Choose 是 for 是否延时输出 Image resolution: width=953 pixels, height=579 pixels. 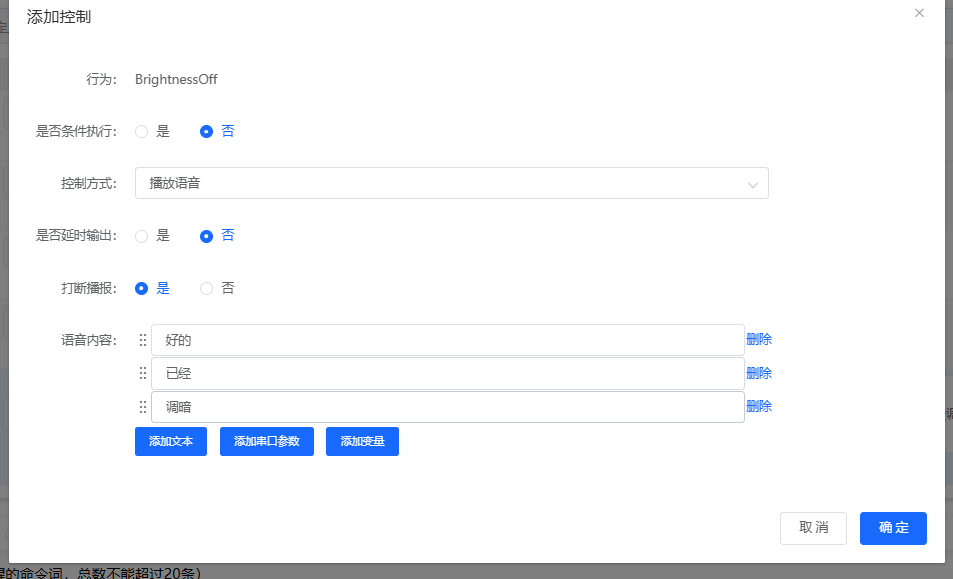[142, 236]
